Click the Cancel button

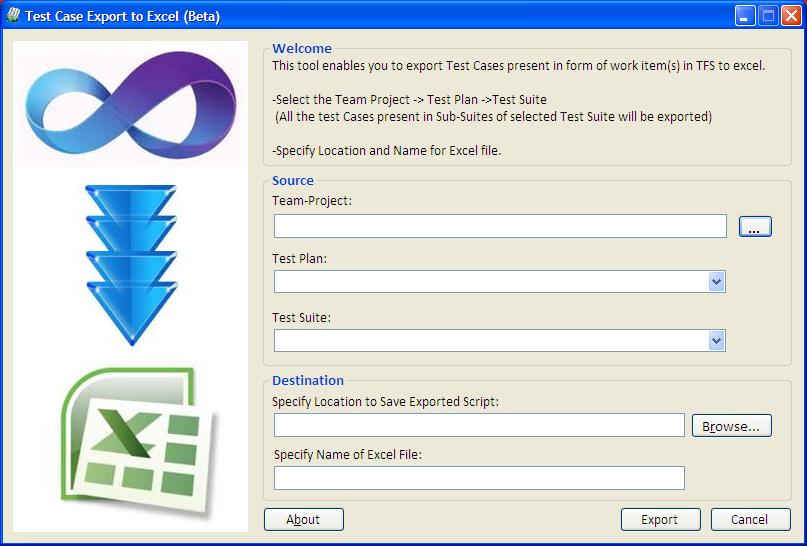pos(750,519)
